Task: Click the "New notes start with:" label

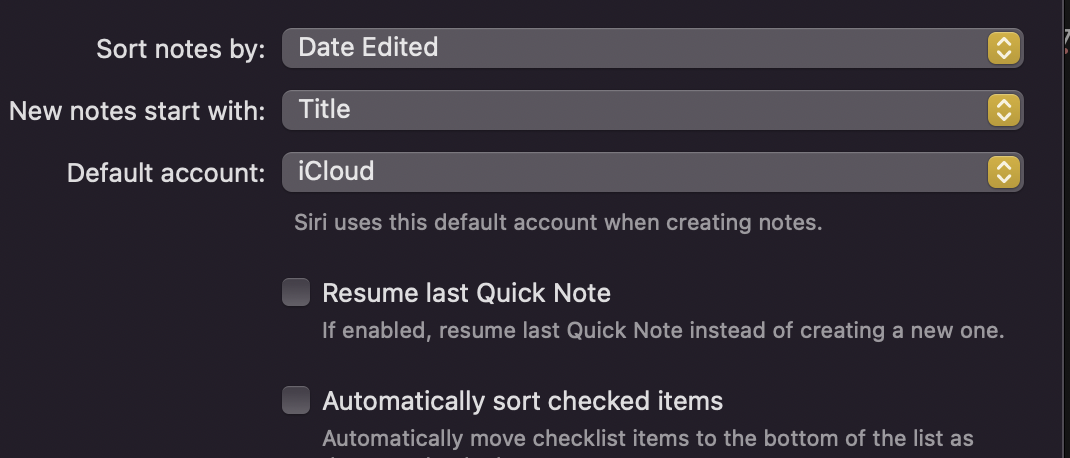Action: 137,111
